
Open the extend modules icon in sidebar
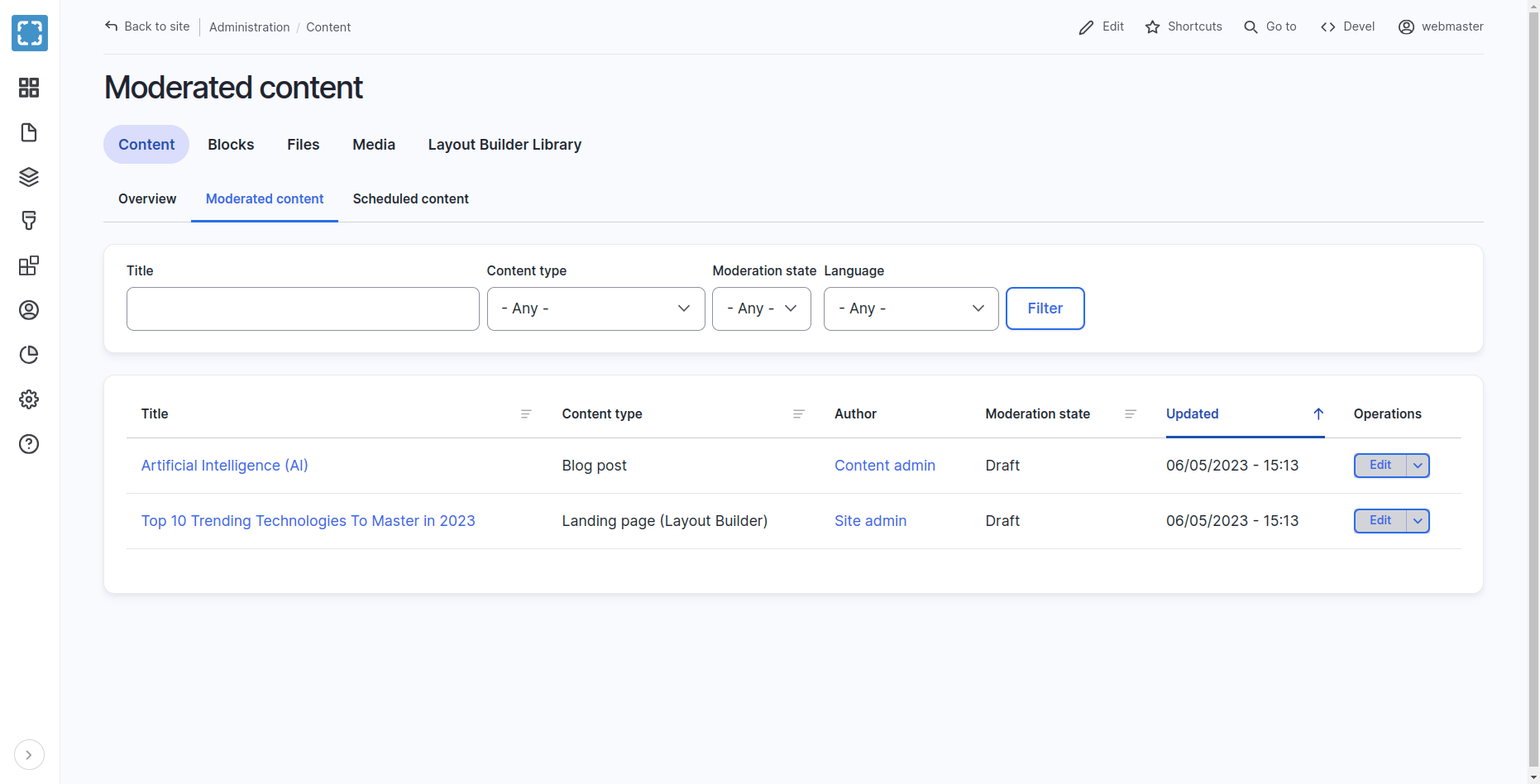(29, 265)
